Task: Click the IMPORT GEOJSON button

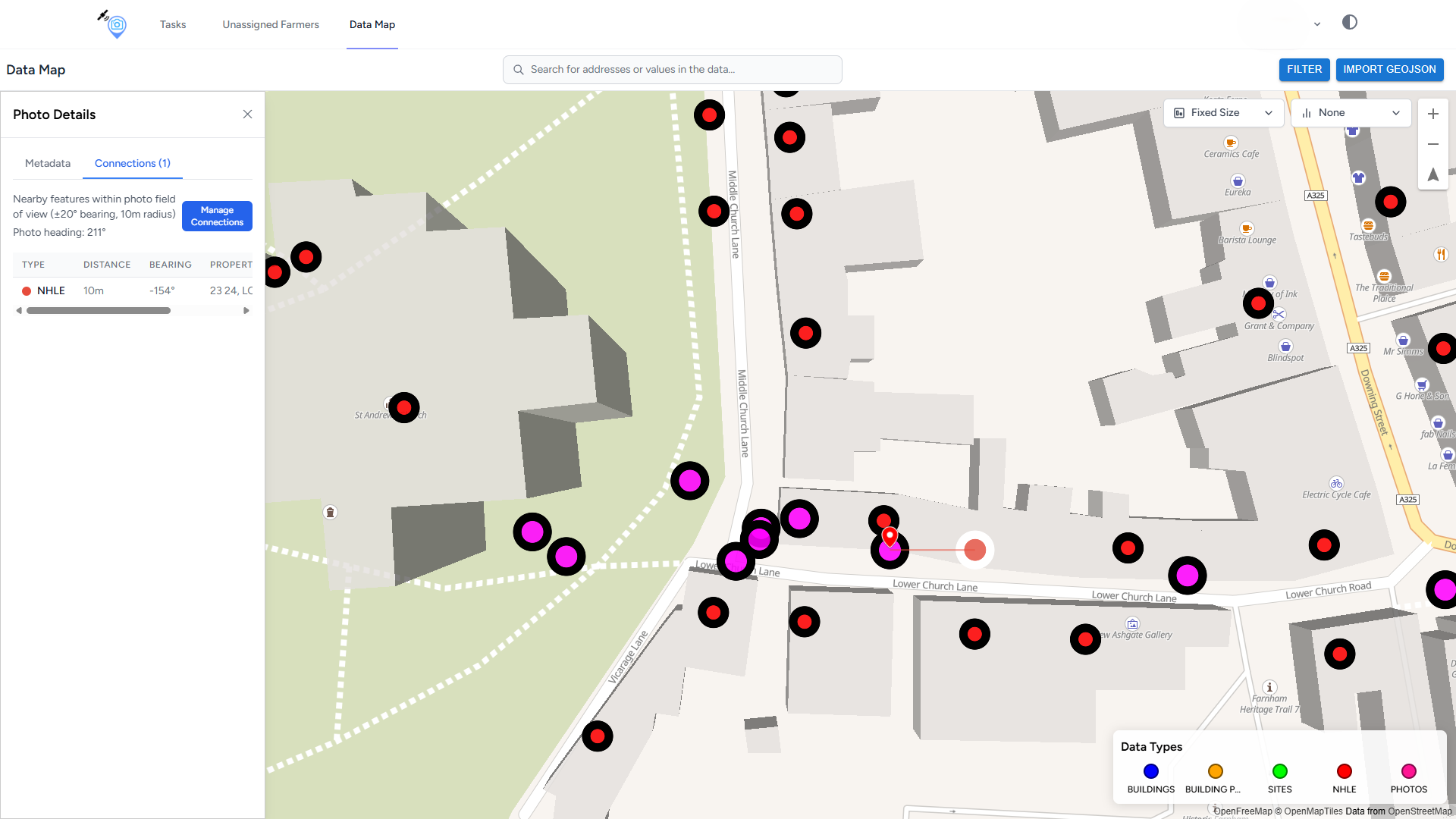Action: (1389, 69)
